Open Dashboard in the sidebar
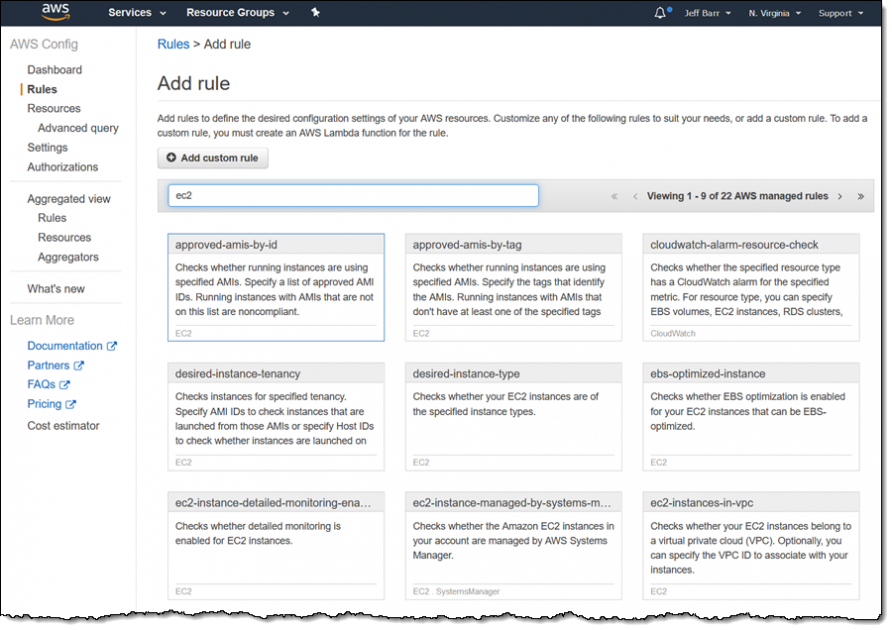Image resolution: width=892 pixels, height=630 pixels. coord(55,69)
